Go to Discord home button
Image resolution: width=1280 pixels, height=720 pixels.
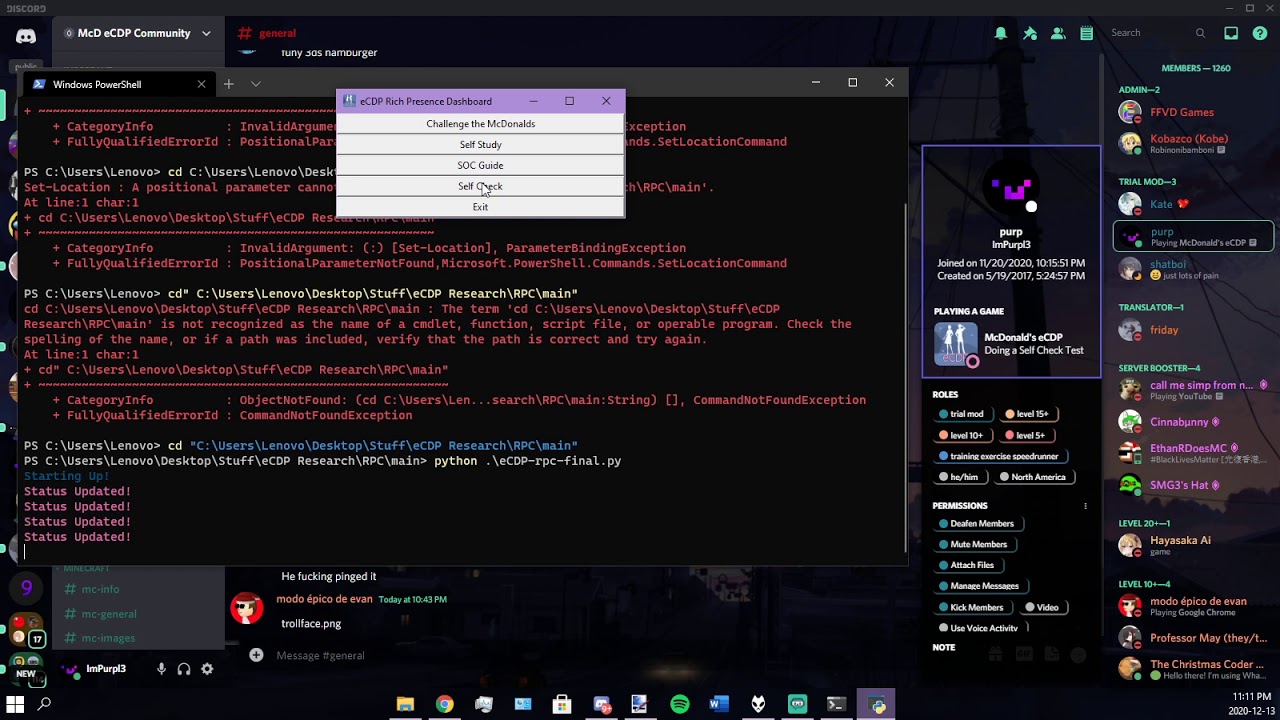pos(26,36)
